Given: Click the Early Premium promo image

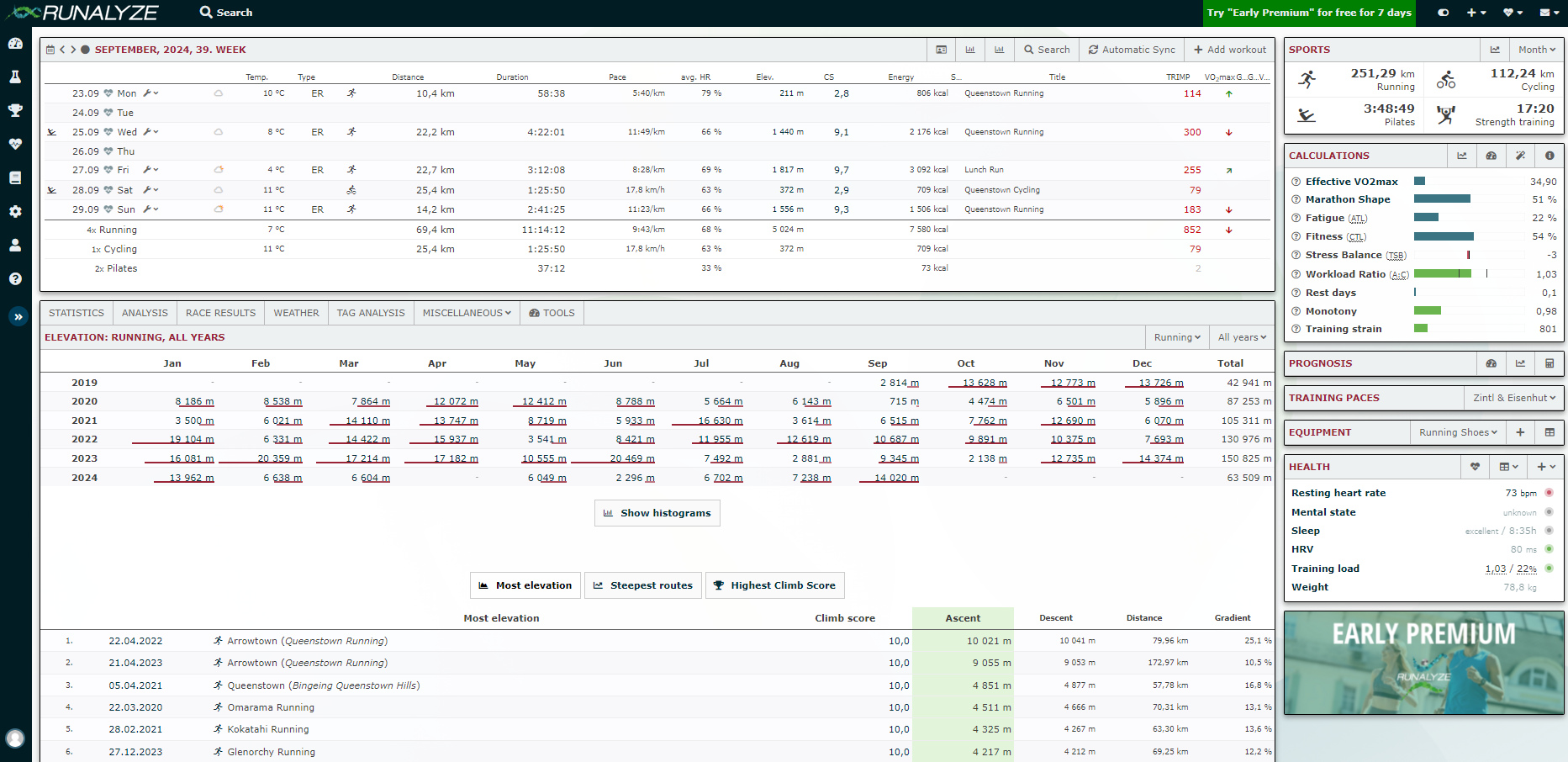Looking at the screenshot, I should coord(1423,663).
